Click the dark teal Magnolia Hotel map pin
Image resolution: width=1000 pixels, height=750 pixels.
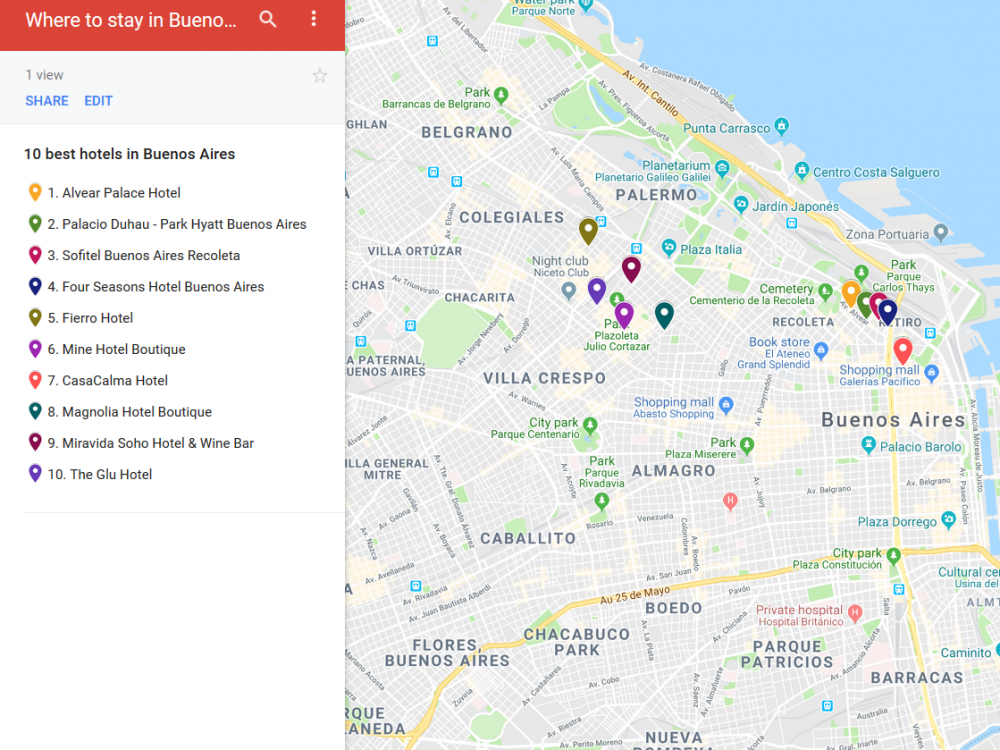click(664, 314)
